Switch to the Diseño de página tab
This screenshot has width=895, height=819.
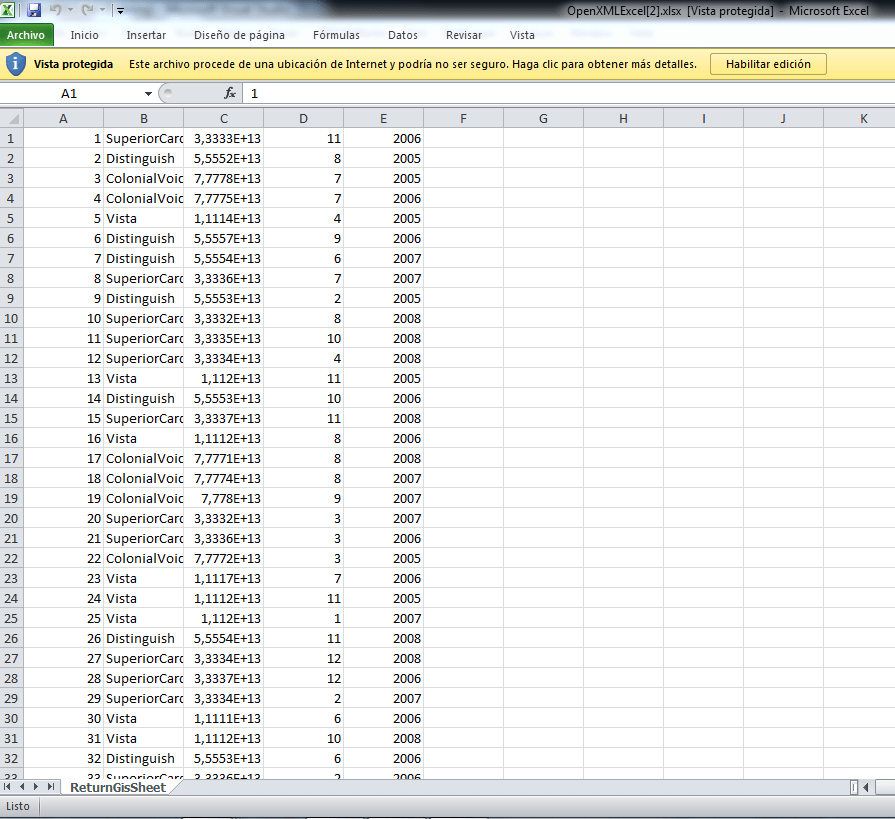pos(239,35)
